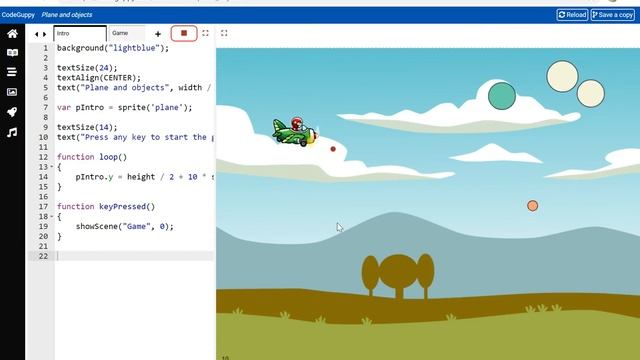This screenshot has height=360, width=640.
Task: Open the CodeGuppy home link
Action: (18, 15)
